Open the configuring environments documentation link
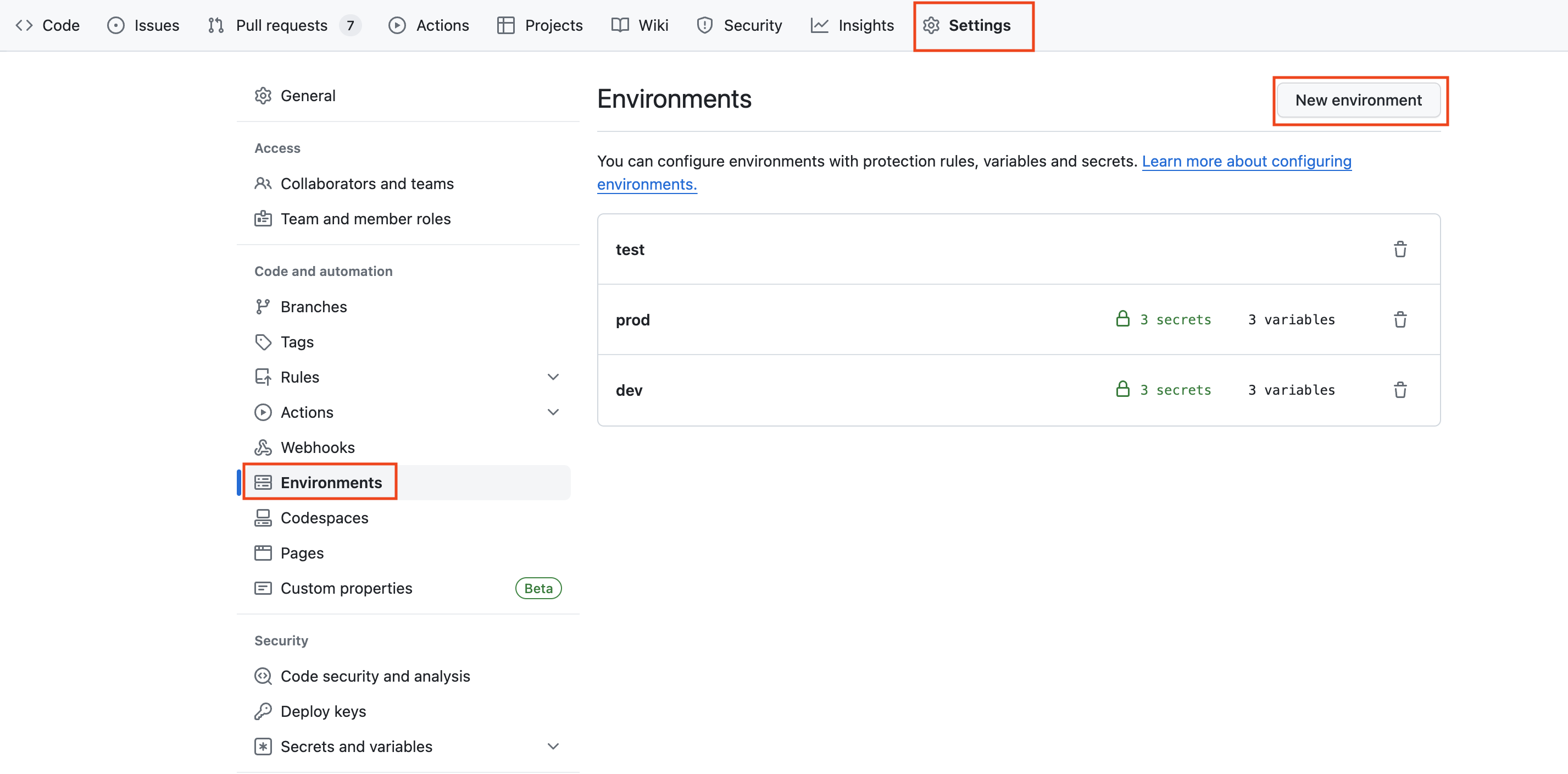Image resolution: width=1568 pixels, height=774 pixels. (1247, 161)
